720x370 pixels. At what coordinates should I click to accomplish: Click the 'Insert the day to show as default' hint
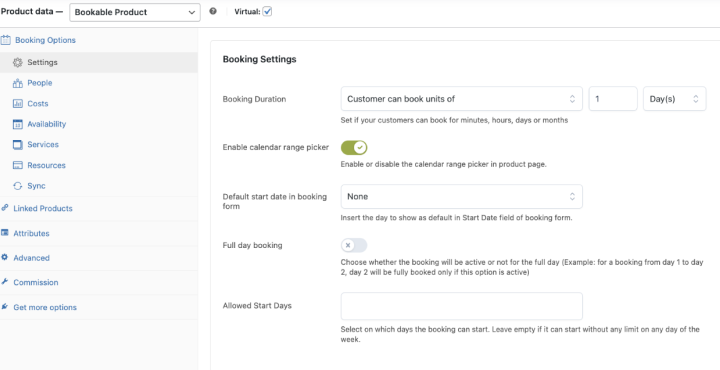456,218
